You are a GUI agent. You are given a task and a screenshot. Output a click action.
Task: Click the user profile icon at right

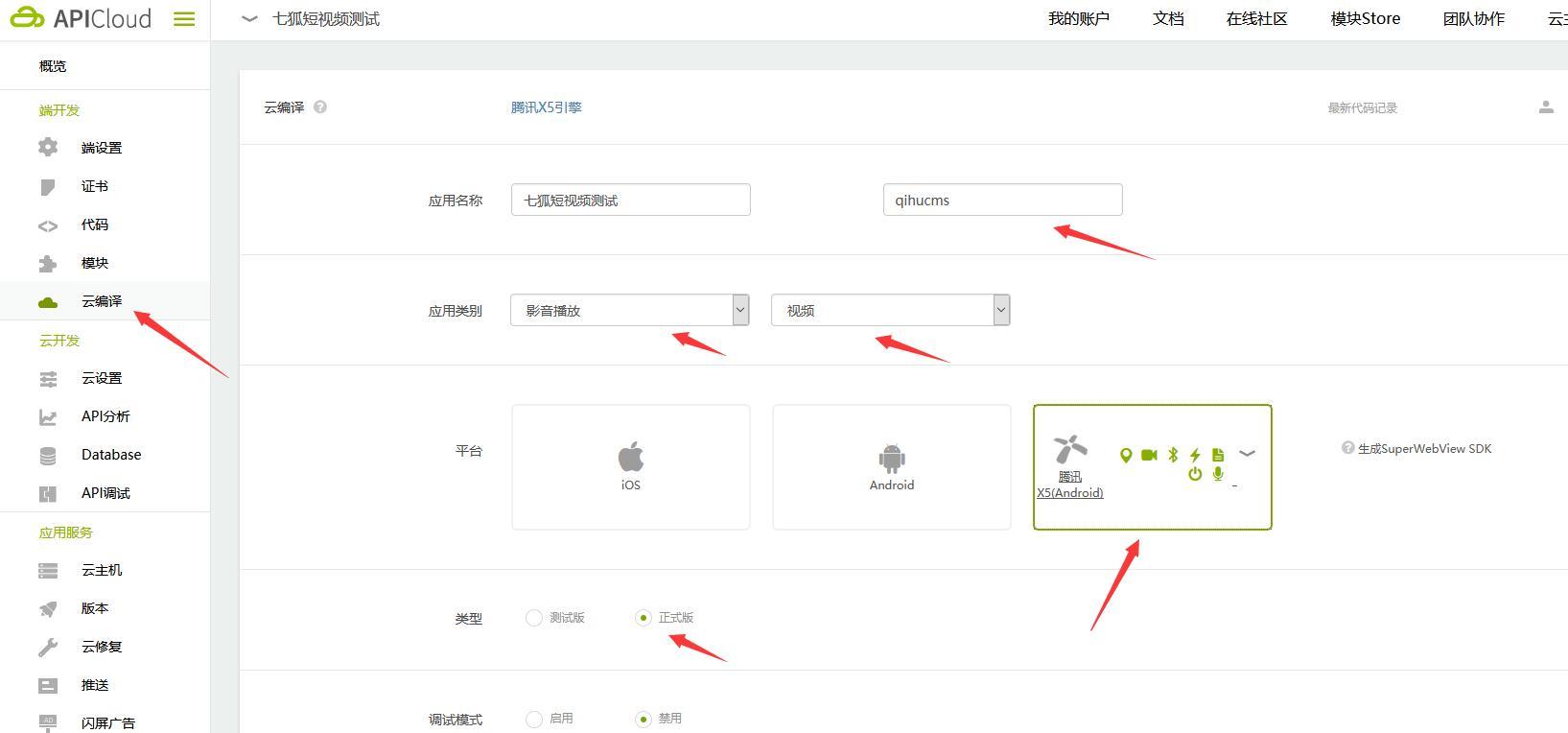1546,107
